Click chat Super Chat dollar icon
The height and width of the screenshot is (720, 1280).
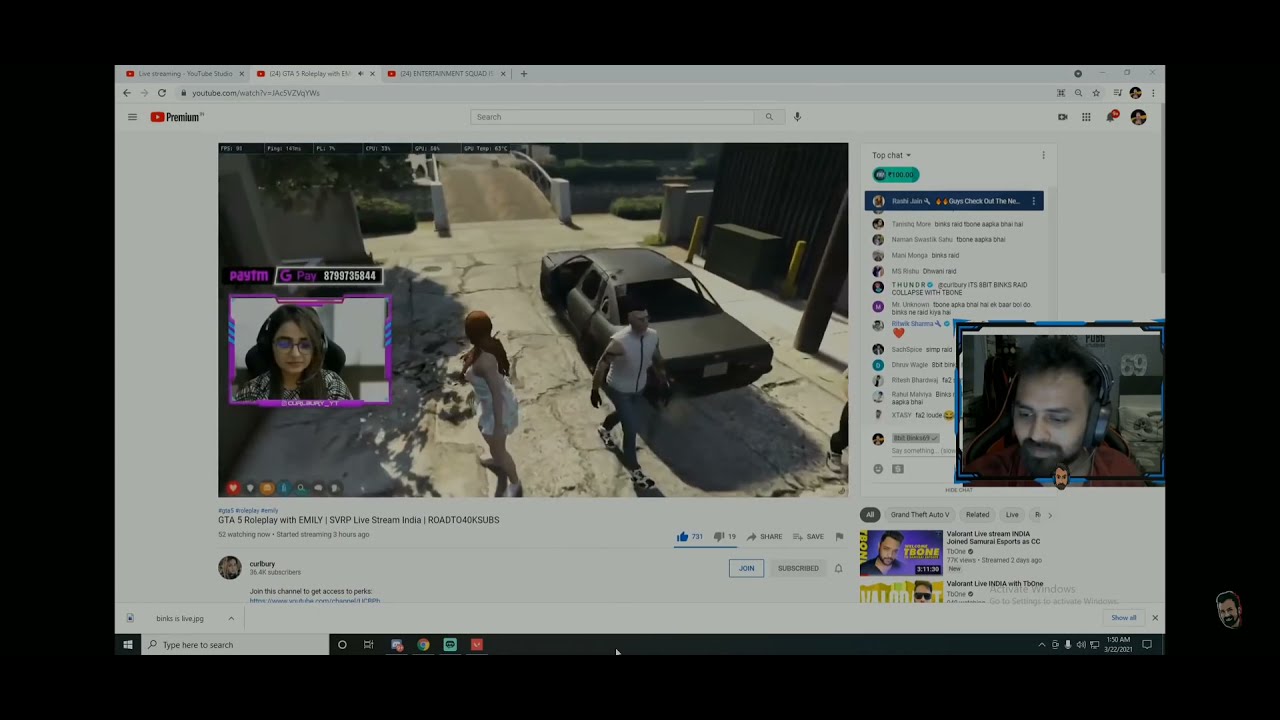(897, 469)
